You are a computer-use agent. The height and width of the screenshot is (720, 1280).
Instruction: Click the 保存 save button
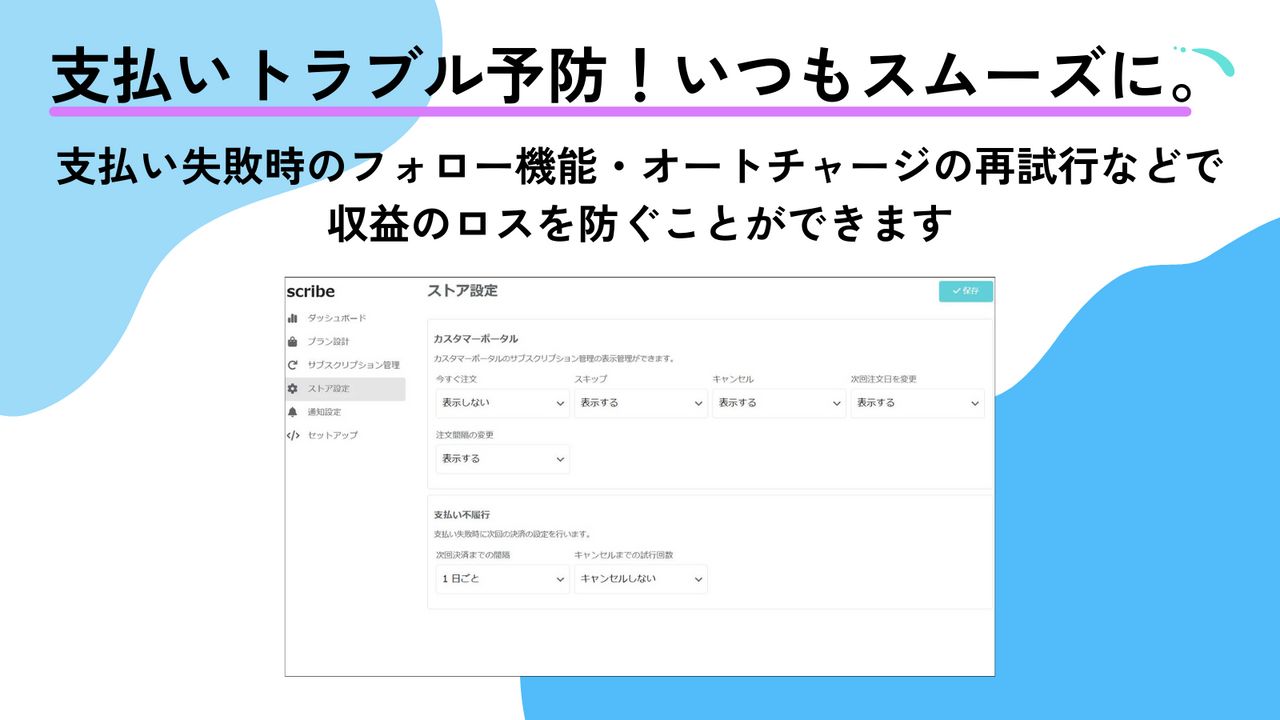[x=965, y=291]
